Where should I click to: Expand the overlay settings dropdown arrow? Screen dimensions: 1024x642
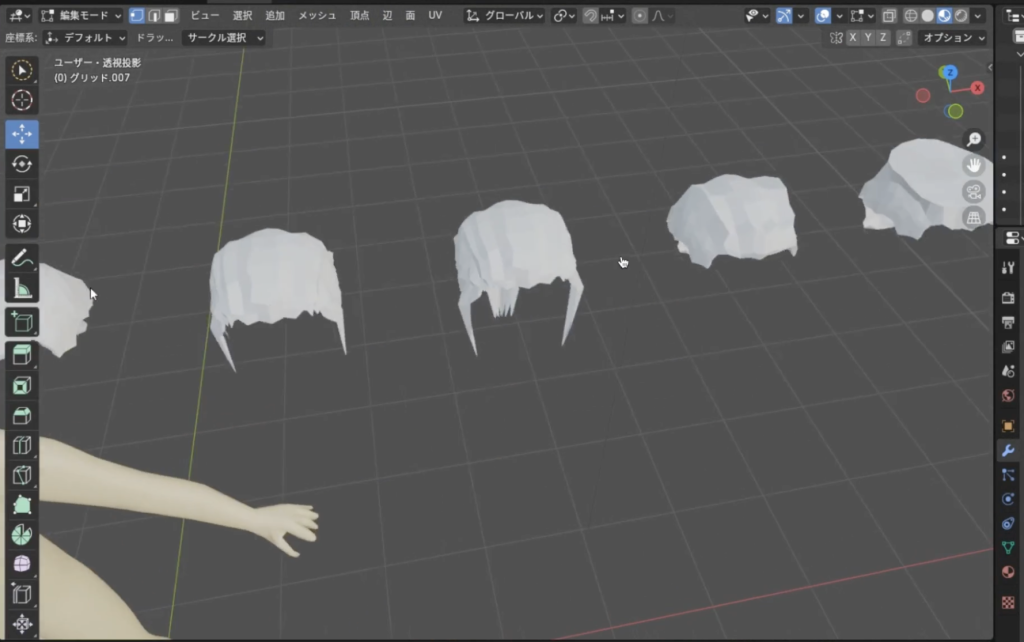(839, 16)
